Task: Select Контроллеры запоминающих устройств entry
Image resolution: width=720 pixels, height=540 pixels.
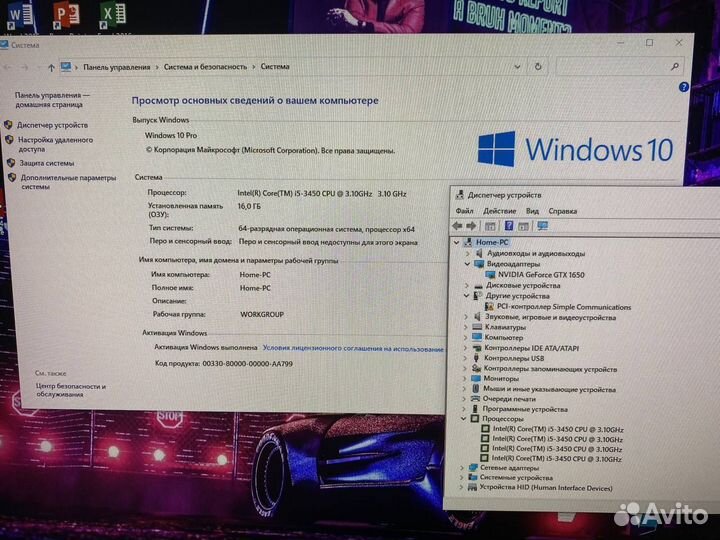Action: 551,369
